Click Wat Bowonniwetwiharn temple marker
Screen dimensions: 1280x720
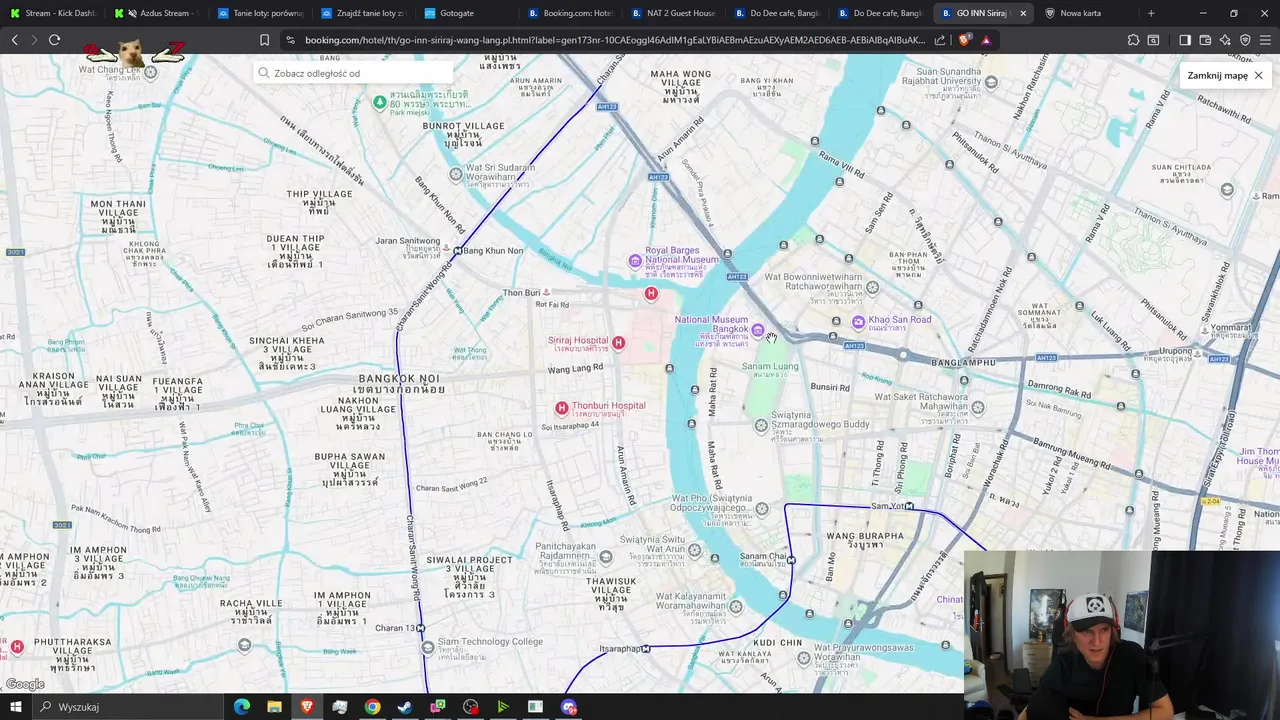[873, 287]
